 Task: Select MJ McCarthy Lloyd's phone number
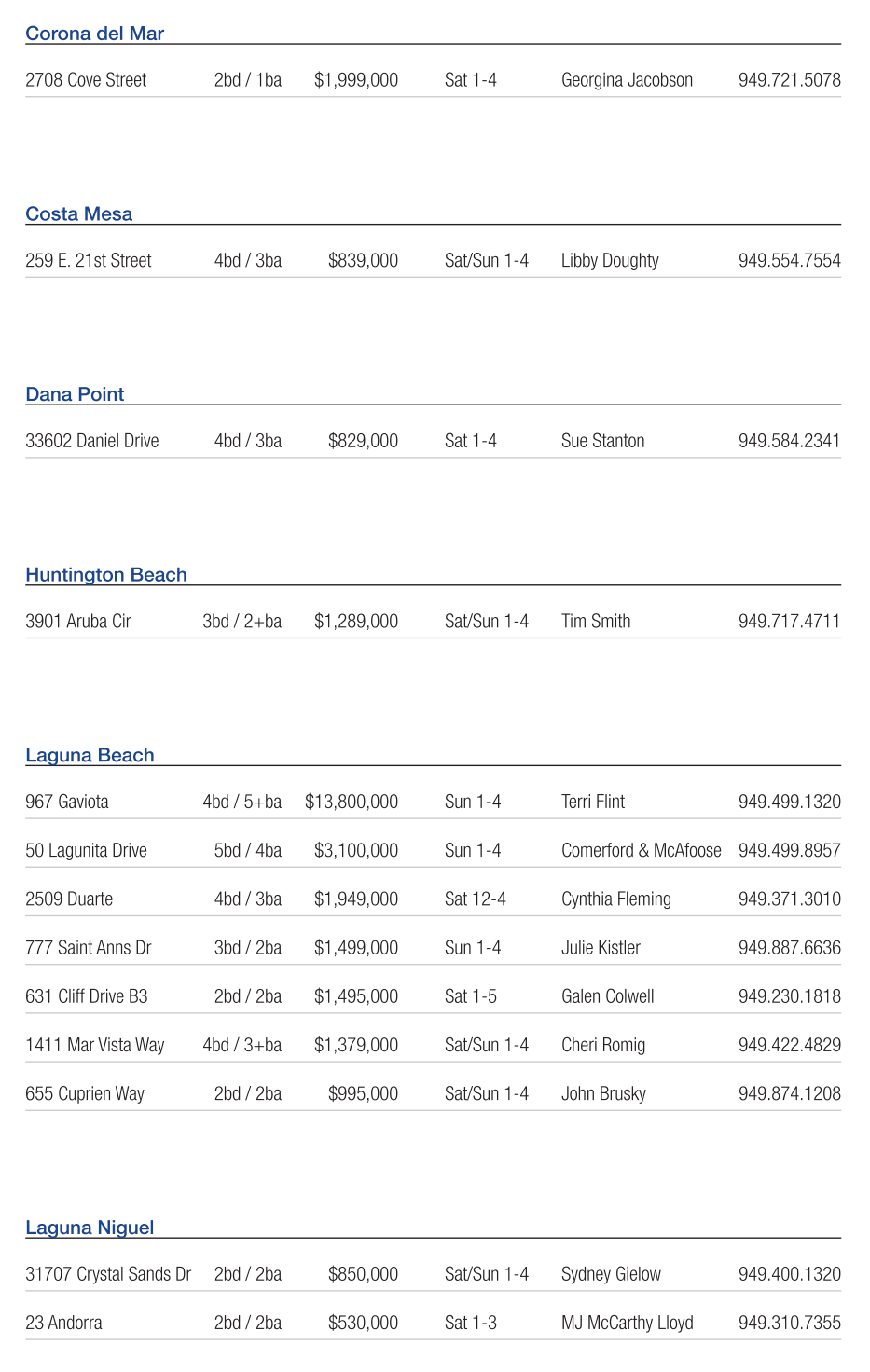(789, 1324)
